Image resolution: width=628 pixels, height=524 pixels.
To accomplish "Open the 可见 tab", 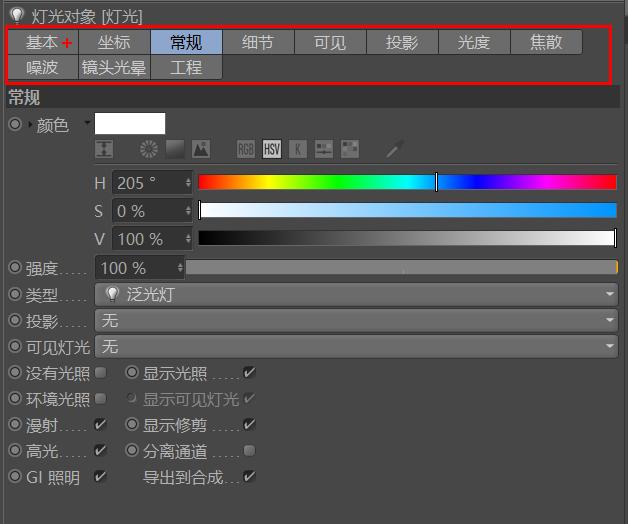I will pos(330,42).
